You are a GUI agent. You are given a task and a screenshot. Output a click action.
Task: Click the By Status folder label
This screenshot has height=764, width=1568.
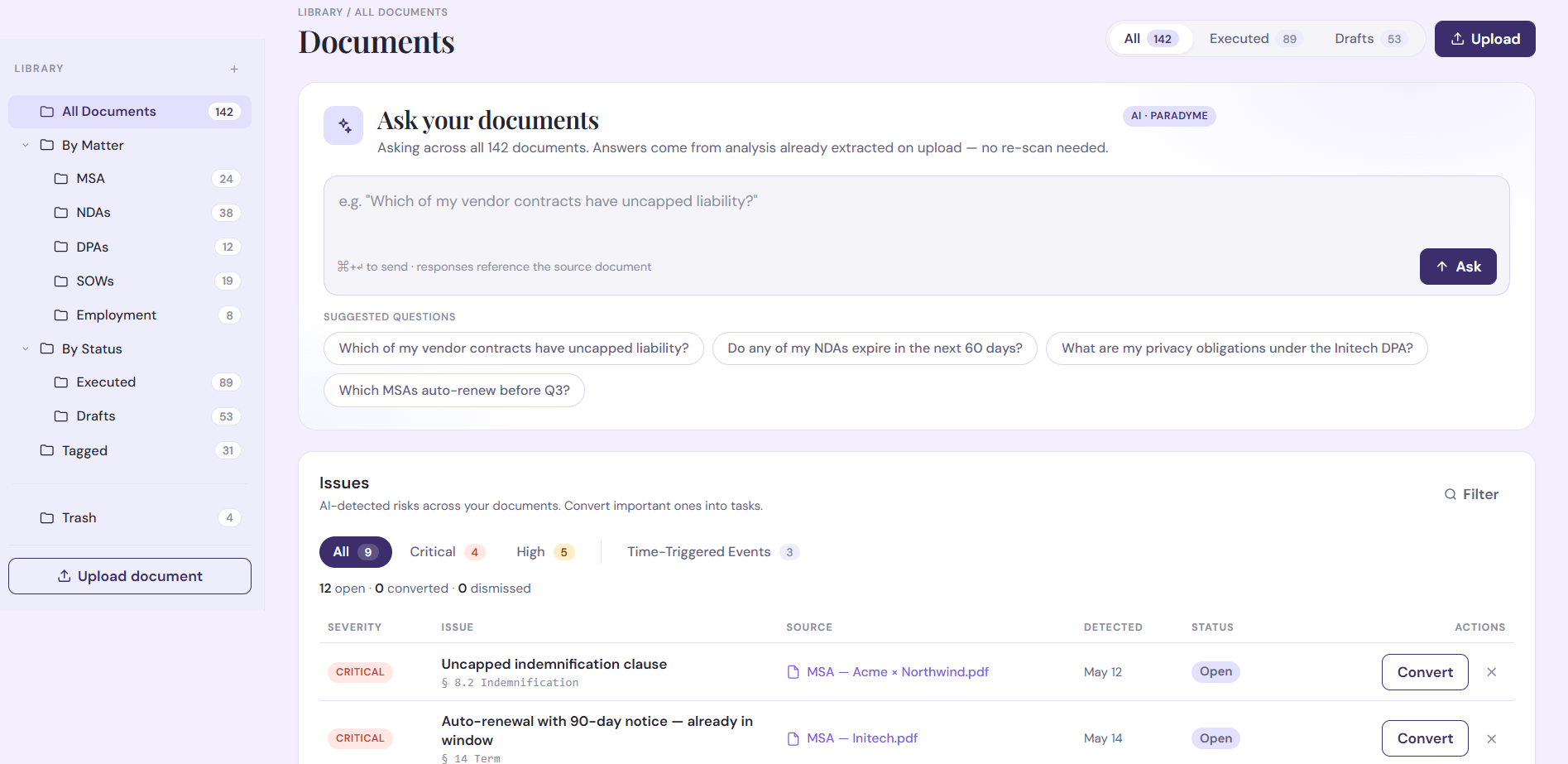[x=92, y=349]
